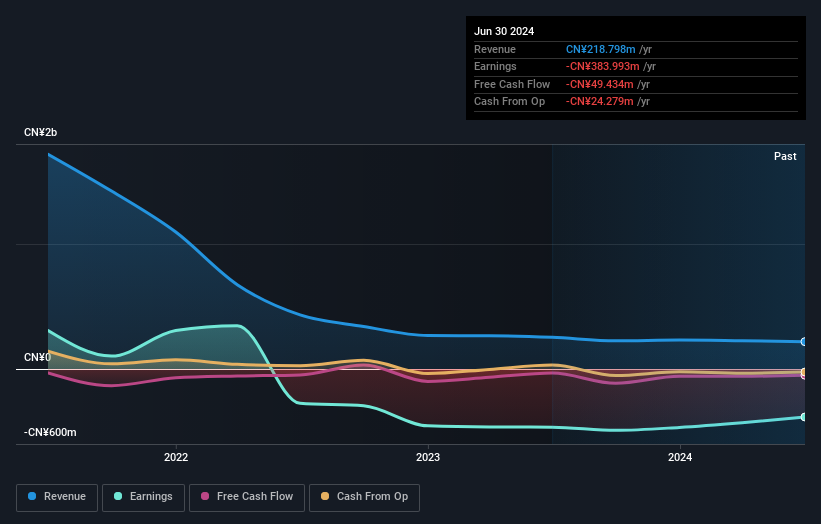
Task: Click the blue Revenue end-point marker
Action: tap(804, 342)
